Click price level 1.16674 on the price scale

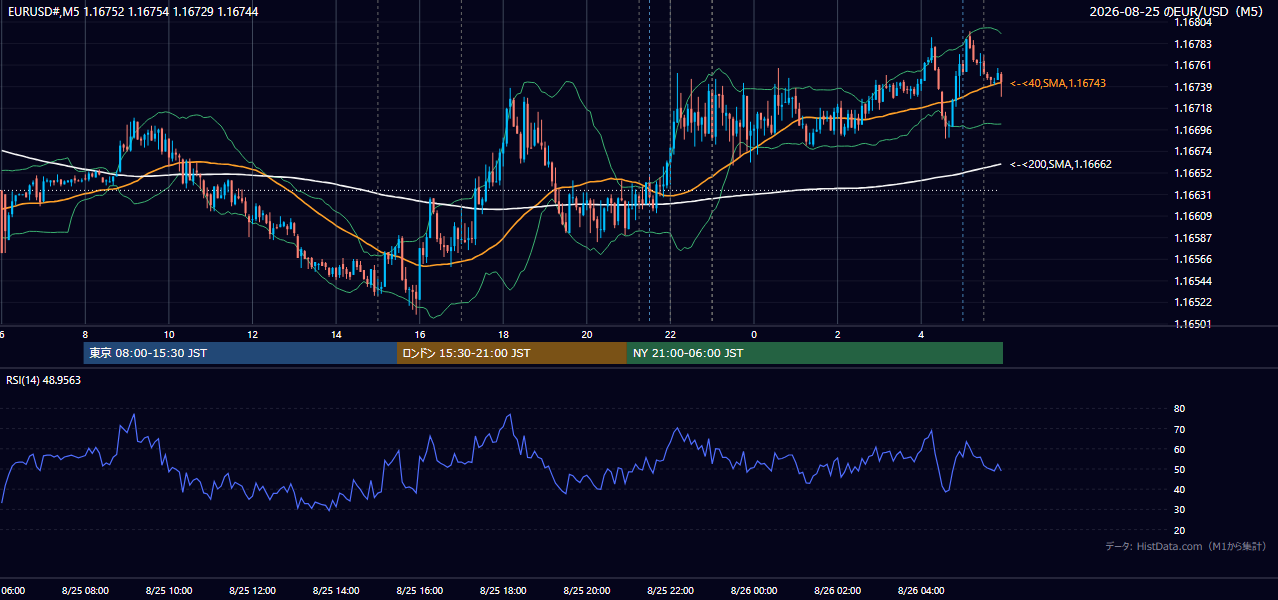pyautogui.click(x=1192, y=151)
